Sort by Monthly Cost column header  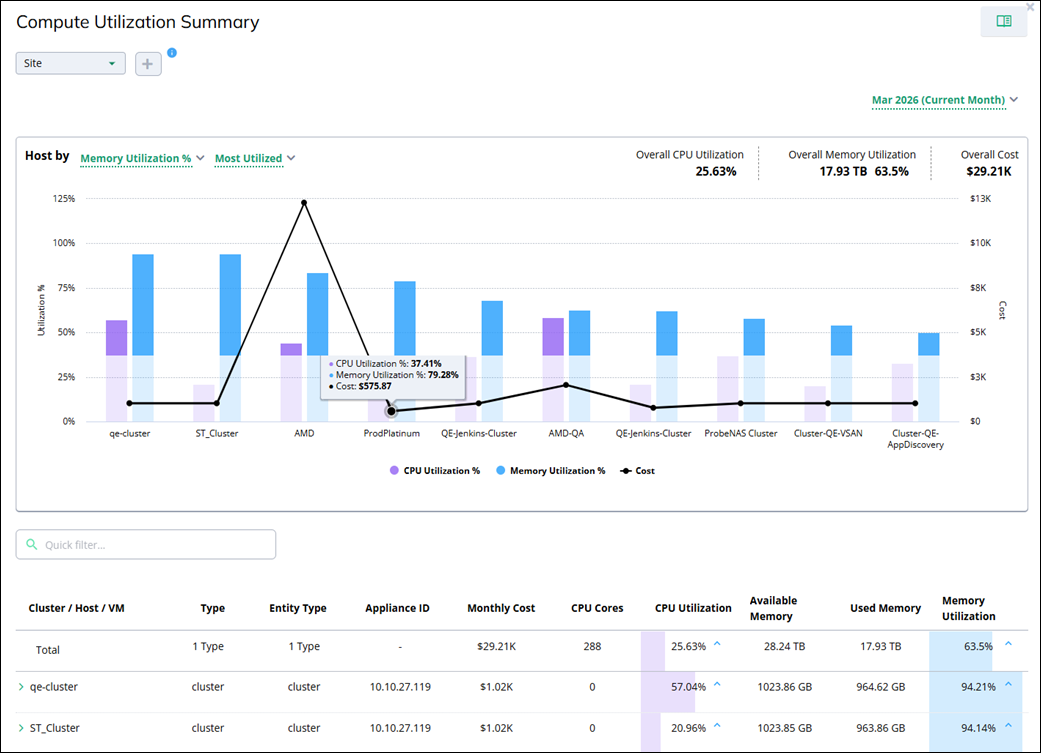click(500, 608)
